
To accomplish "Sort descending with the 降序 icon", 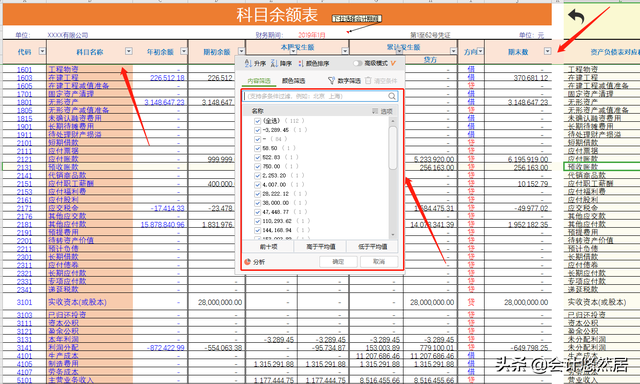I will click(274, 63).
